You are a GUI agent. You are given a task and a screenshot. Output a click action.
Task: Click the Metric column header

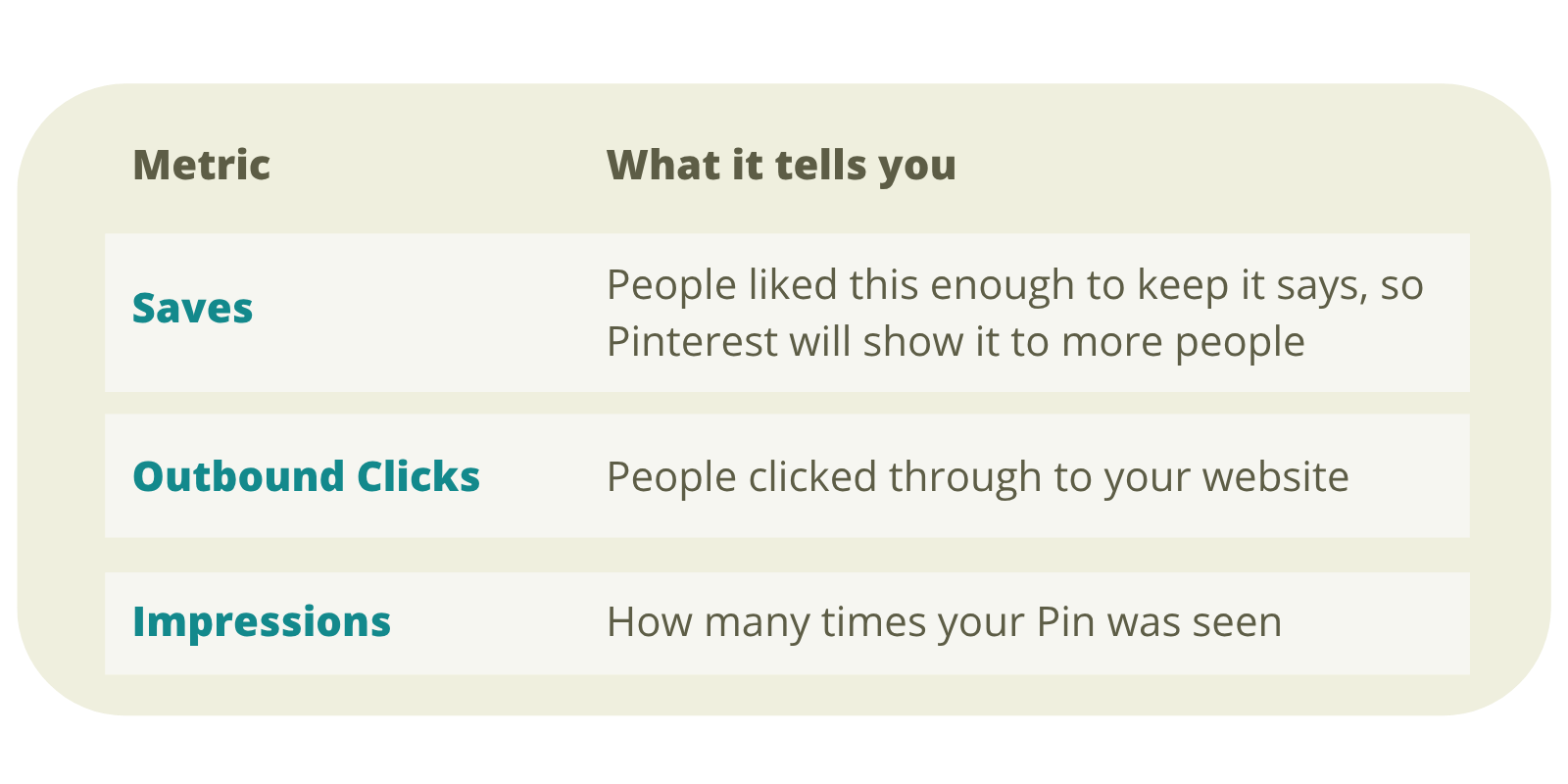[x=201, y=165]
